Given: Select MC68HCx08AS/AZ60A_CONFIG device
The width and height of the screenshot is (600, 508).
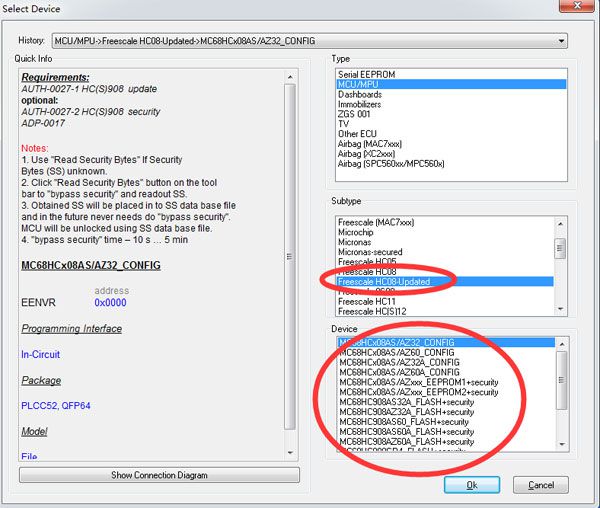Looking at the screenshot, I should (x=446, y=372).
